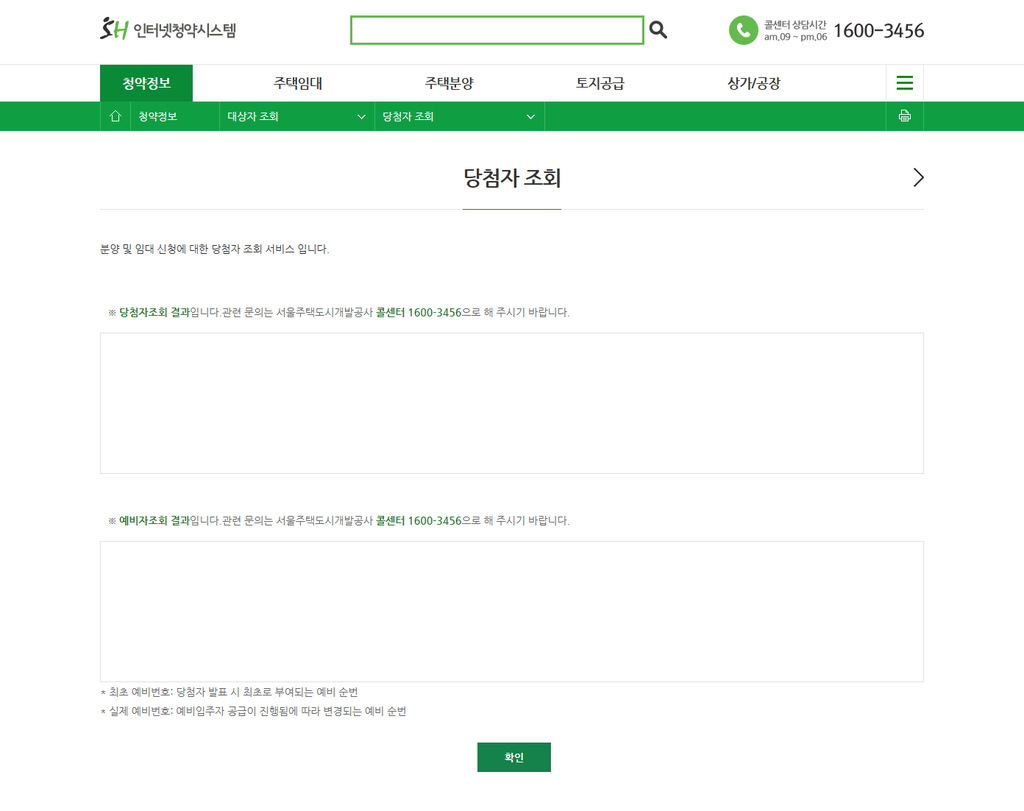Open the hamburger menu icon
Screen dimensions: 1024x811
click(904, 83)
